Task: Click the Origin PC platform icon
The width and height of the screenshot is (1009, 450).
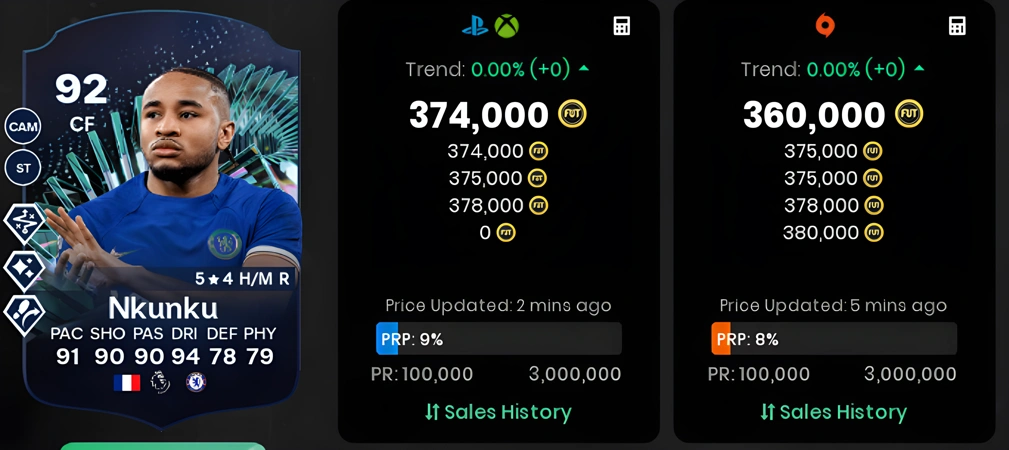Action: click(x=824, y=26)
